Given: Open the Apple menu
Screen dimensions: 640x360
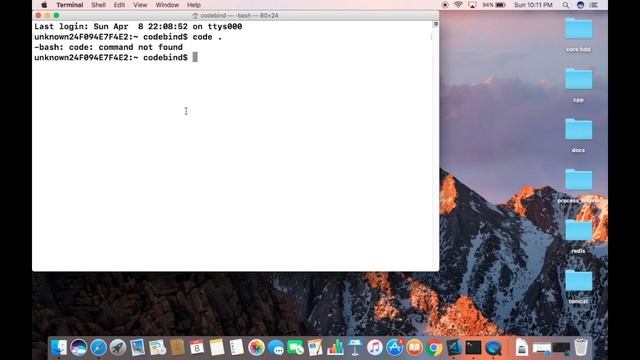Looking at the screenshot, I should (44, 5).
